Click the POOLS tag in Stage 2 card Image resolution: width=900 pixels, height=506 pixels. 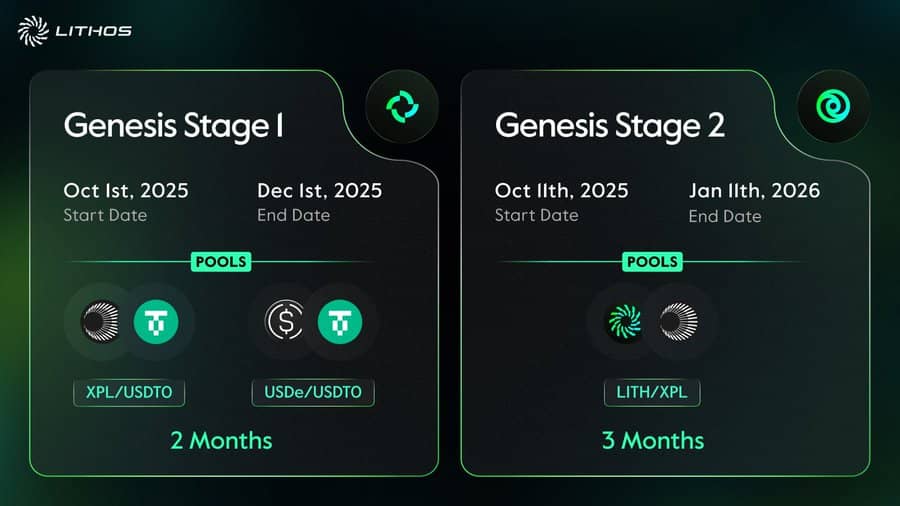pos(651,262)
